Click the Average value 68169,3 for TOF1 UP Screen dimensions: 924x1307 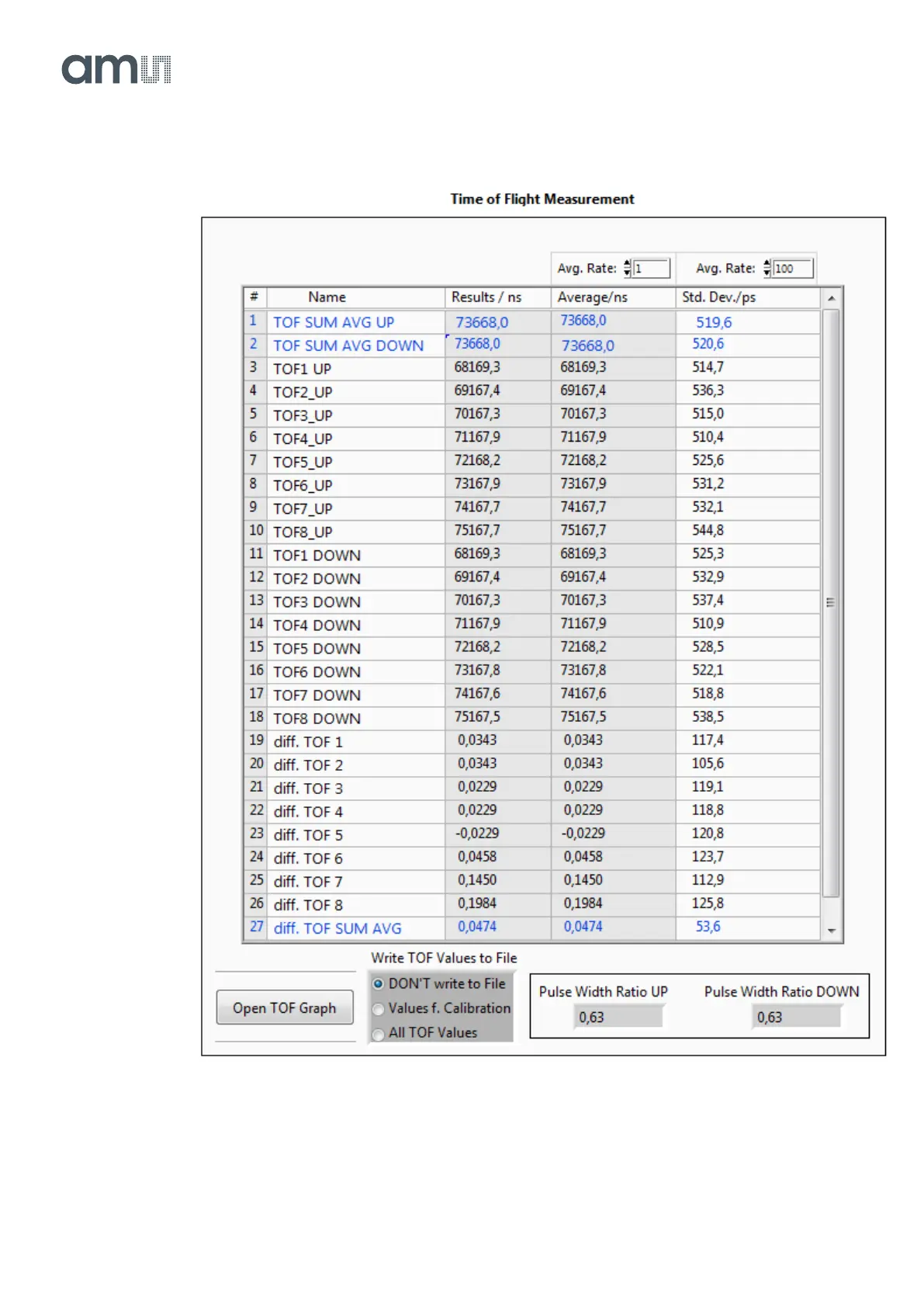tap(583, 367)
